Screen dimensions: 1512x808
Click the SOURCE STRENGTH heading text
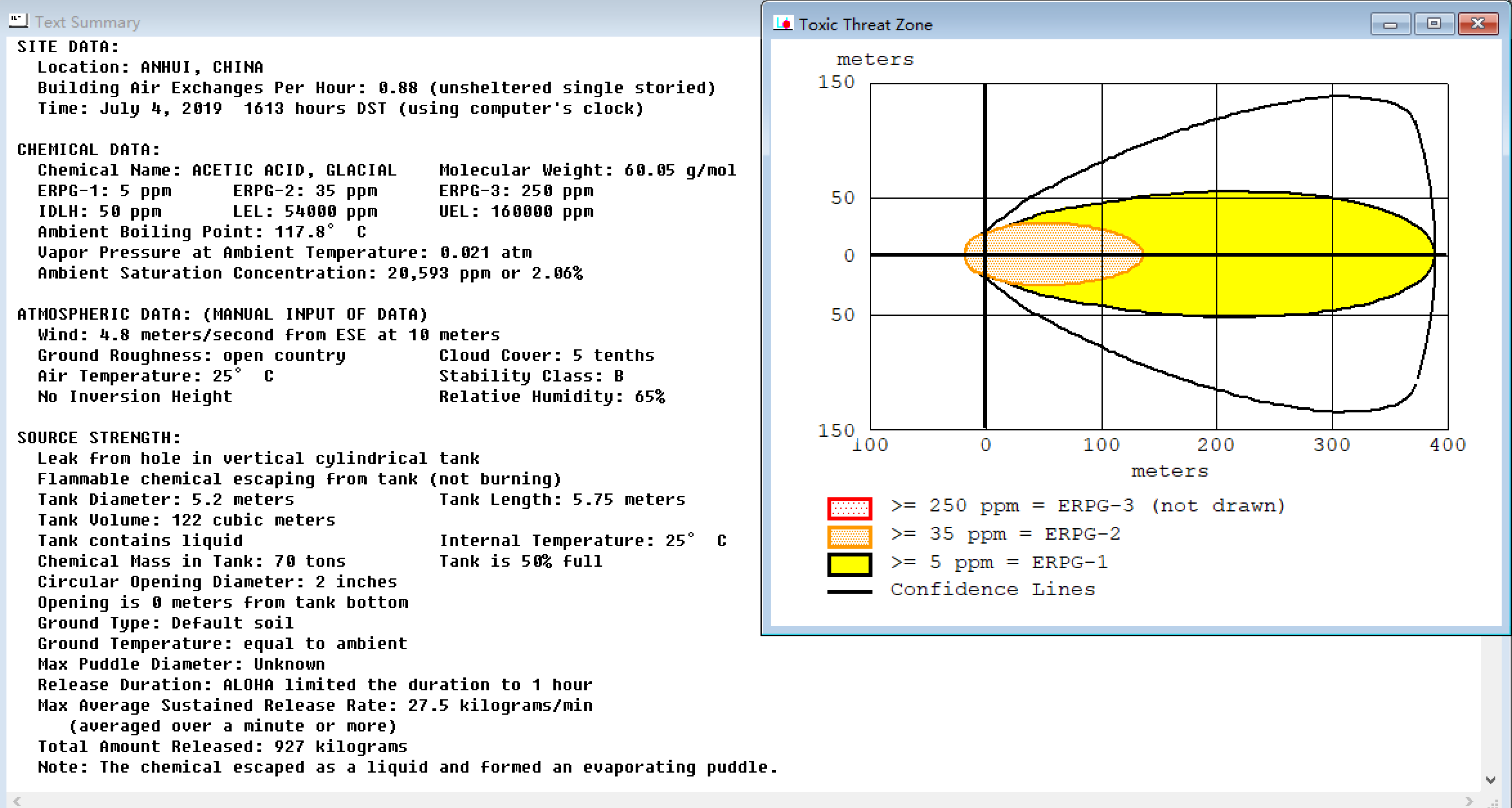(98, 438)
